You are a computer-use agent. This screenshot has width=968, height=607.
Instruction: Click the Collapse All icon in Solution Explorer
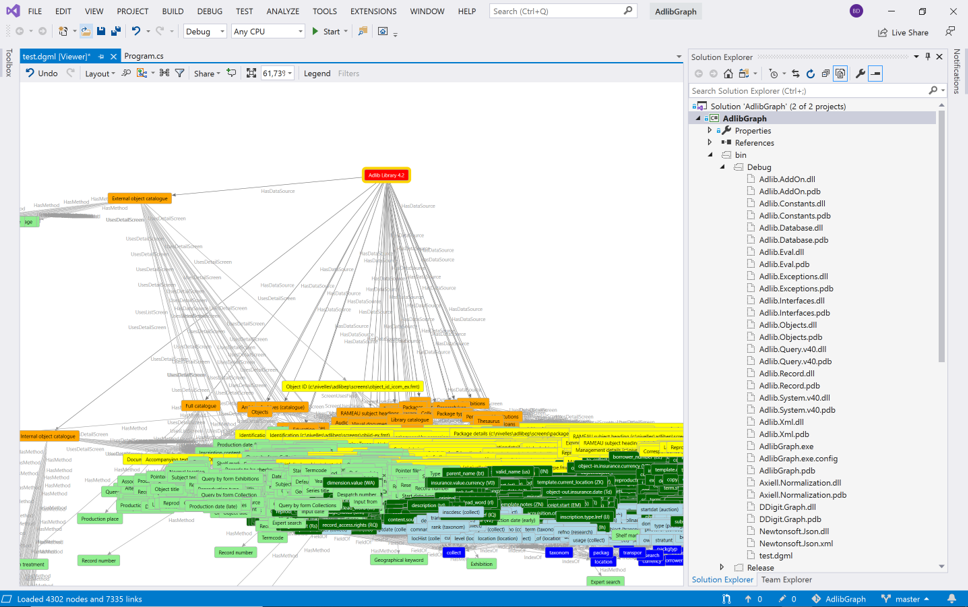click(x=825, y=73)
